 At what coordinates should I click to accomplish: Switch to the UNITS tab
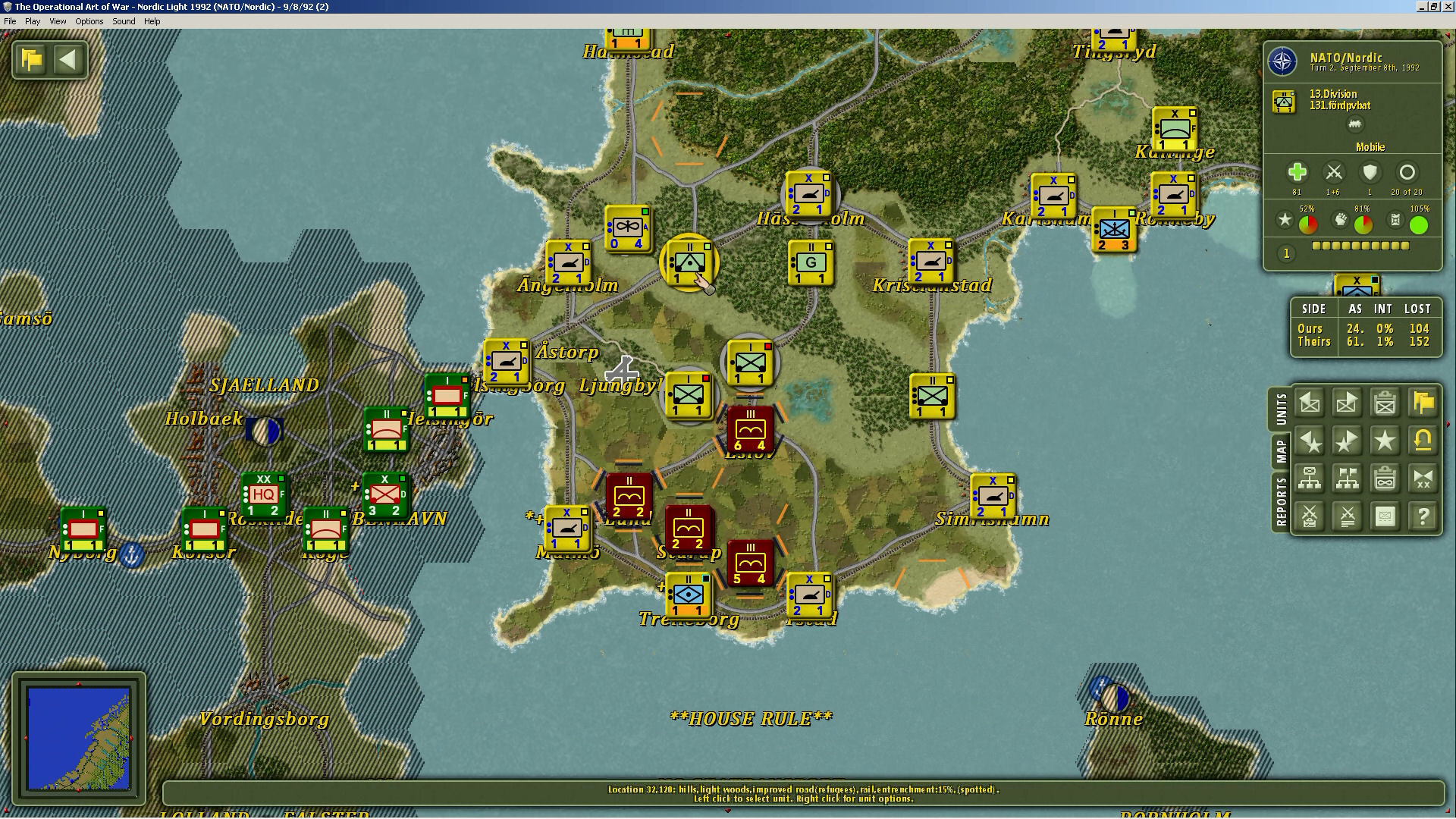pyautogui.click(x=1281, y=409)
